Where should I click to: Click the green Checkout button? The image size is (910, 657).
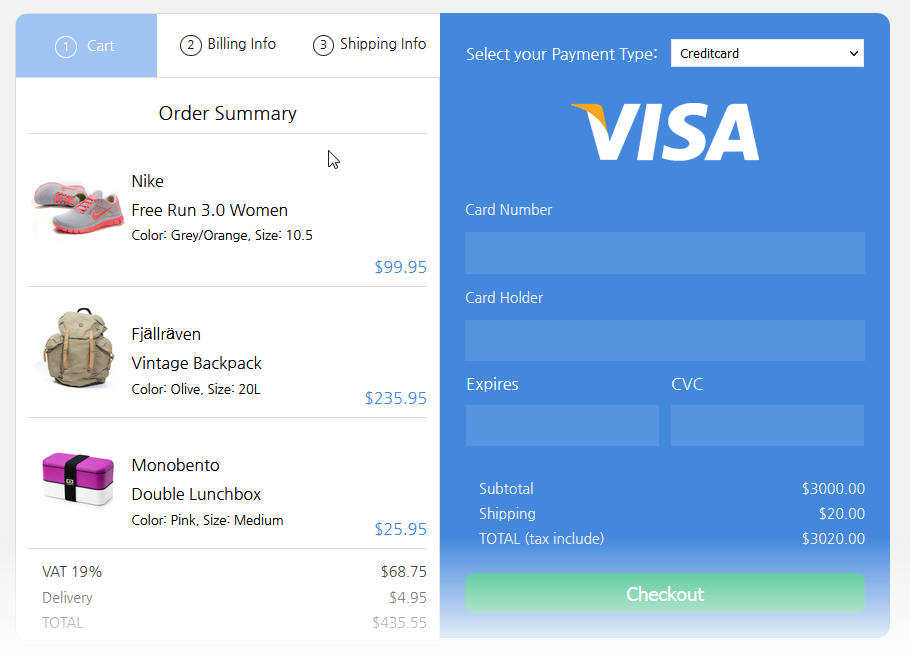point(665,594)
